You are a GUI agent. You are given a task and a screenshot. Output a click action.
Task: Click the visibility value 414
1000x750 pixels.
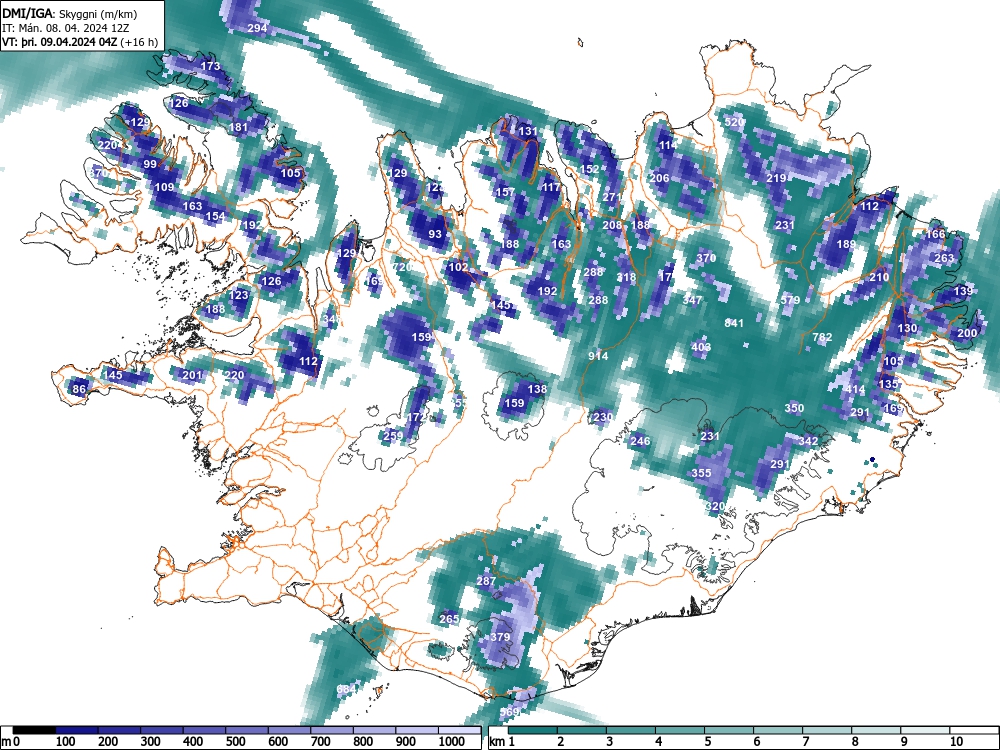tap(855, 389)
